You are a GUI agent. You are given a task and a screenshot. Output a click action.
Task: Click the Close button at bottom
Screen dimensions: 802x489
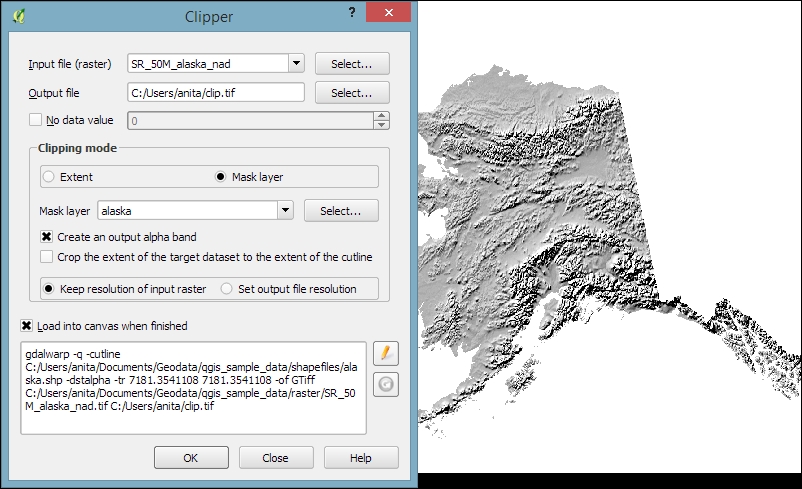pos(276,458)
